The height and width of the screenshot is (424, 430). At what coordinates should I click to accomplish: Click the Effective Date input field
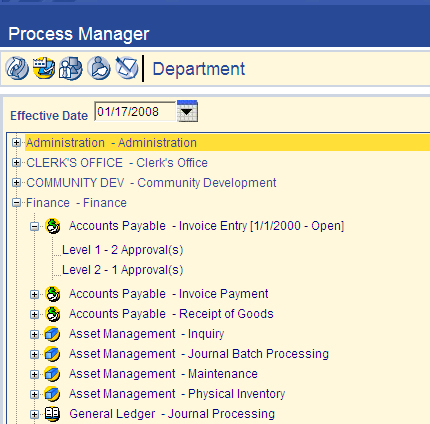(x=135, y=112)
